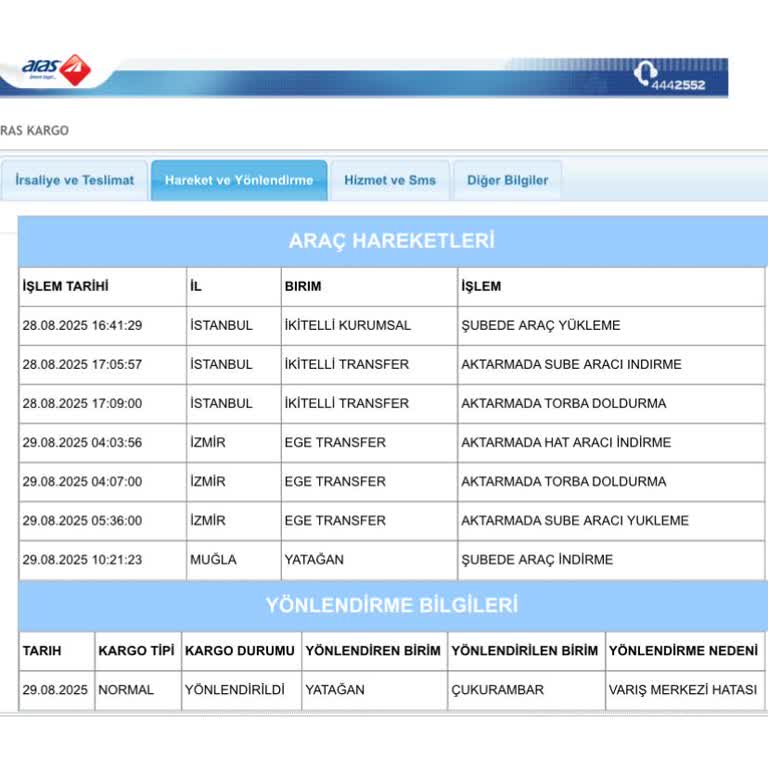Click the YÖNLENDİRİLDİ cargo status cell

tap(235, 689)
